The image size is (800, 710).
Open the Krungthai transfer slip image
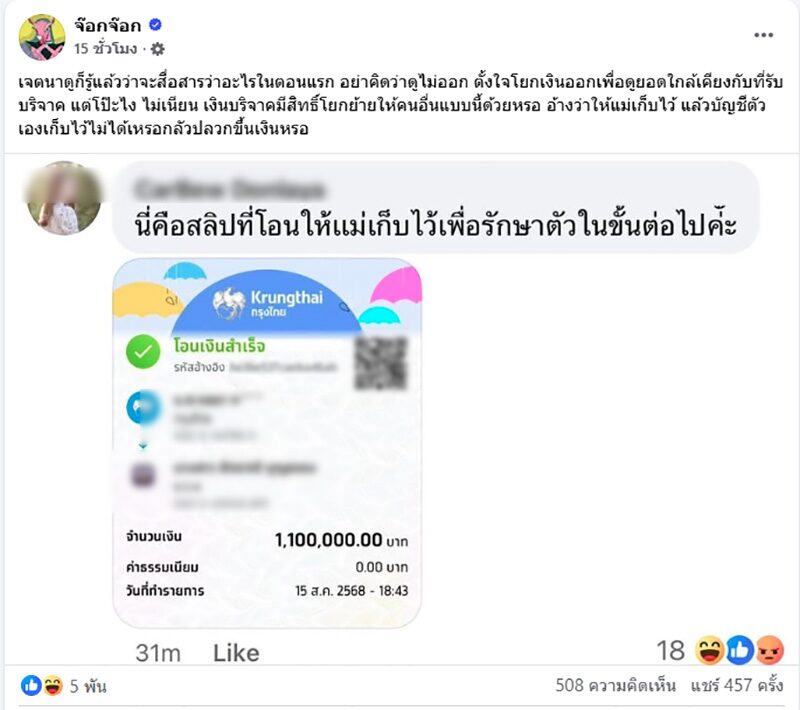coord(267,443)
